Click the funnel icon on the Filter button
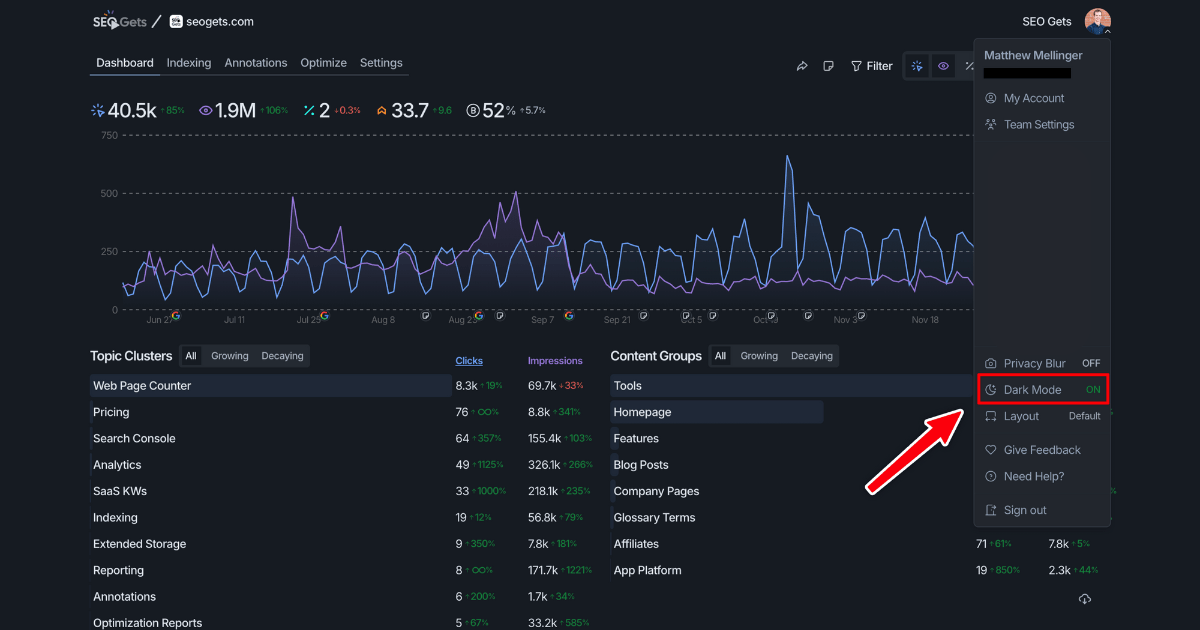Image resolution: width=1200 pixels, height=630 pixels. coord(858,66)
